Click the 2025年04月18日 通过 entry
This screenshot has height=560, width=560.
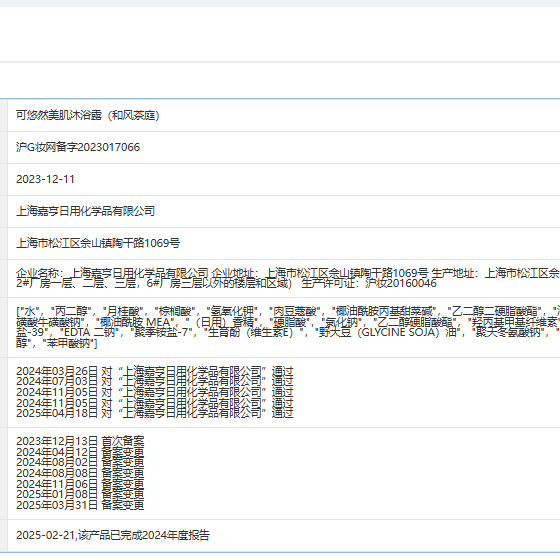tap(155, 413)
